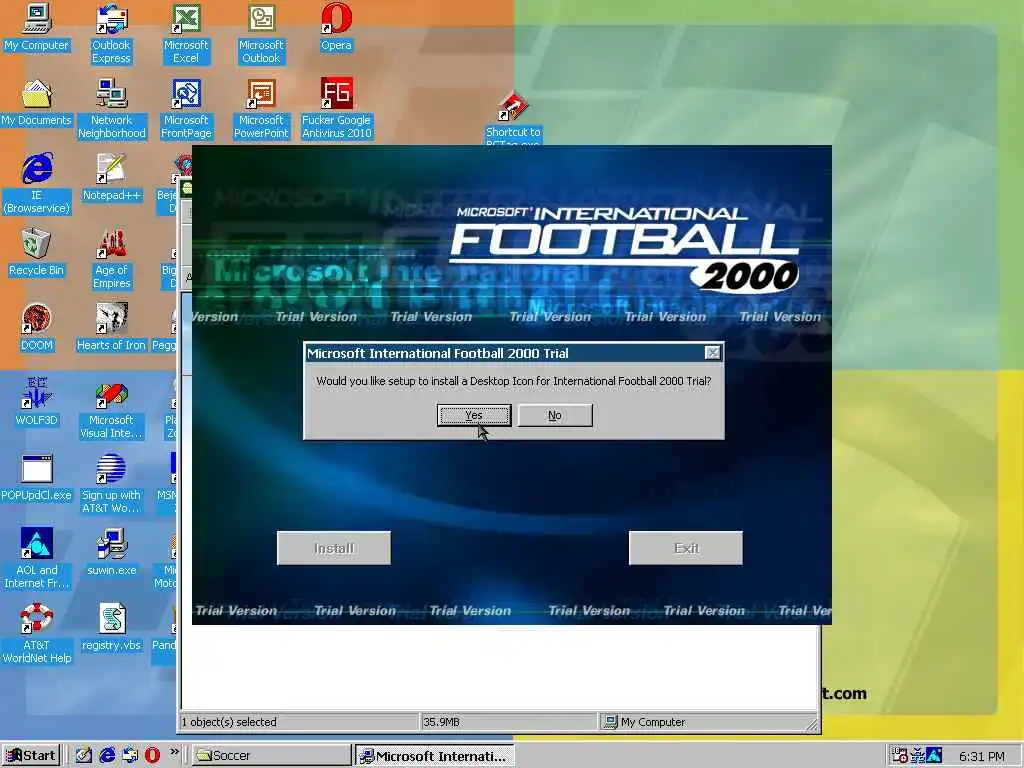Launch Microsoft PowerPoint shortcut
Image resolution: width=1024 pixels, height=768 pixels.
[261, 108]
